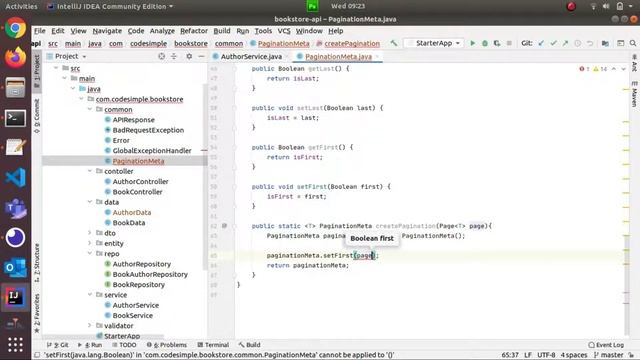The image size is (640, 360).
Task: Click the Project tree vertical scrollbar
Action: (204, 176)
